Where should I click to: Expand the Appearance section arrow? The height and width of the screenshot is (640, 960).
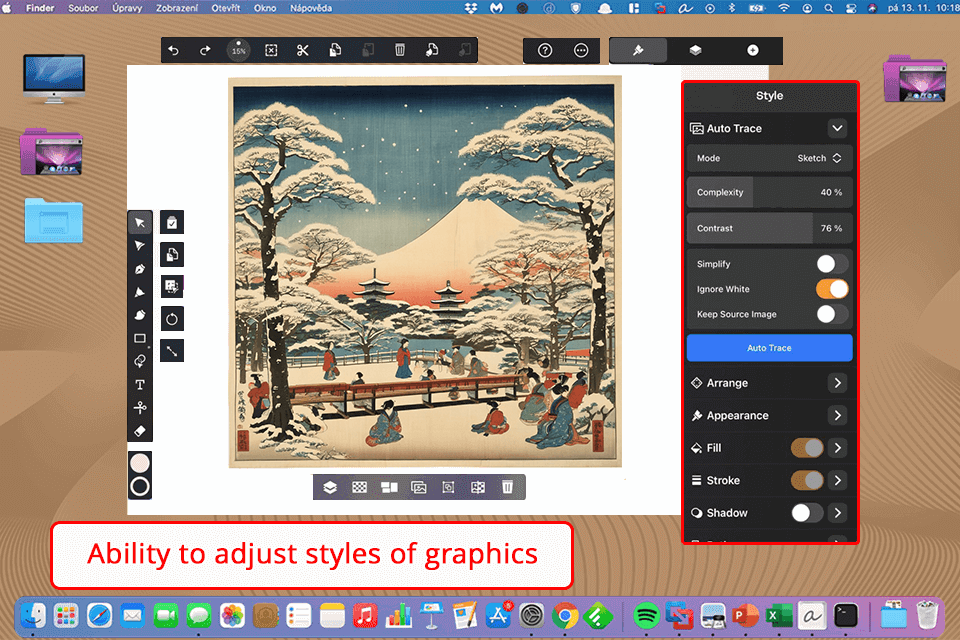(x=838, y=415)
